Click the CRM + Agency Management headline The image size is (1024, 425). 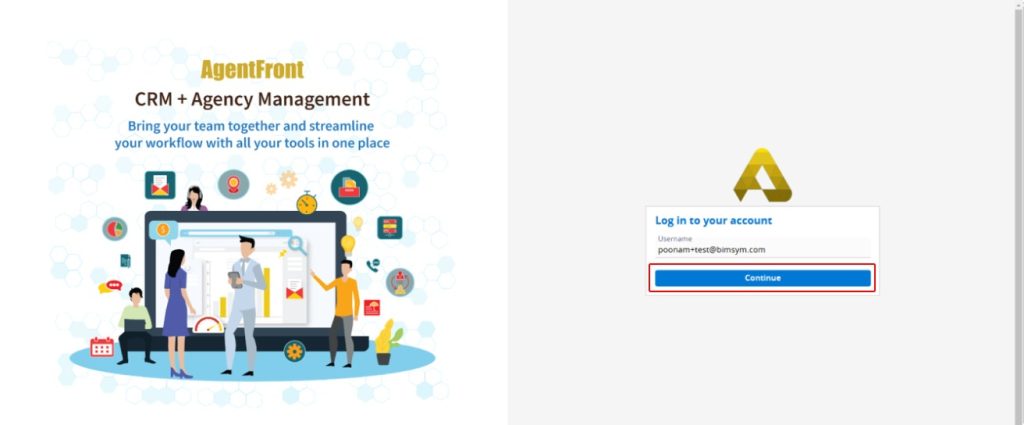tap(252, 99)
